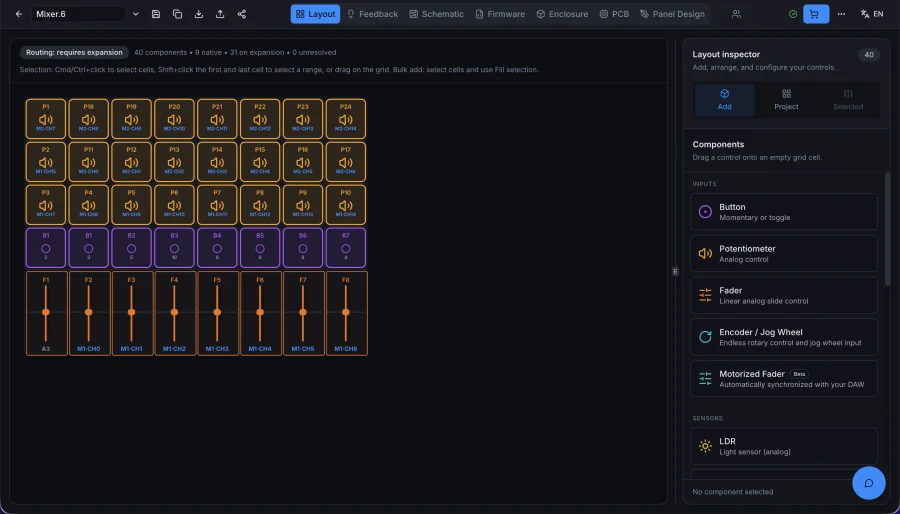Select button B5 on the grid

point(260,248)
